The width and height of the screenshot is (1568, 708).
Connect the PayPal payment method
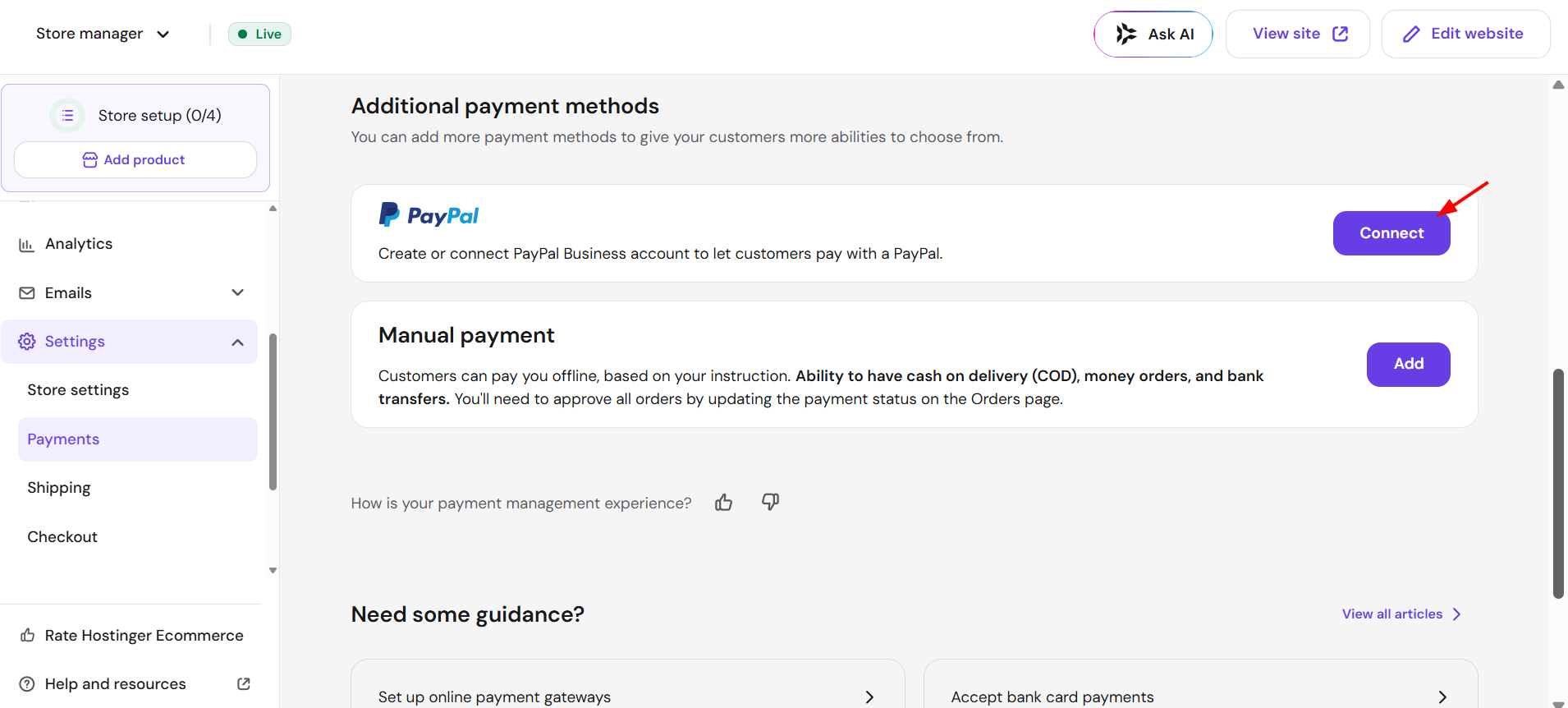pos(1391,233)
